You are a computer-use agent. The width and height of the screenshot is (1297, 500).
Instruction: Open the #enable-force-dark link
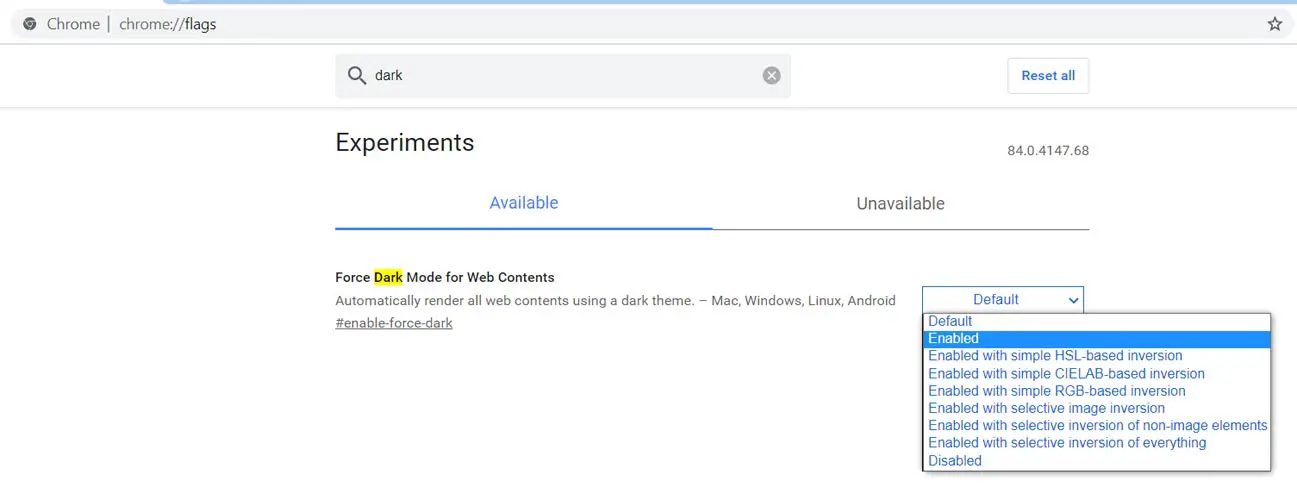(394, 323)
